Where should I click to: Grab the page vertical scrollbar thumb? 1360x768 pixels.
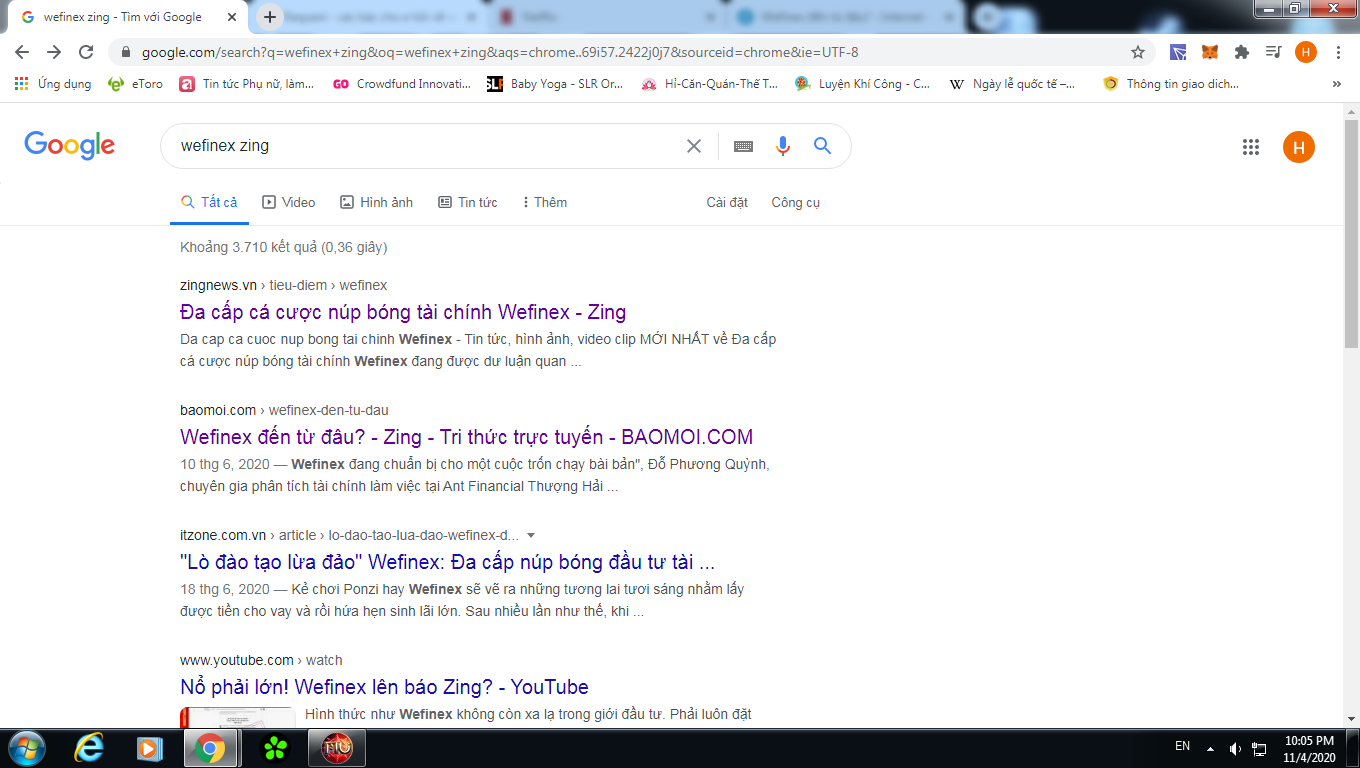tap(1351, 235)
